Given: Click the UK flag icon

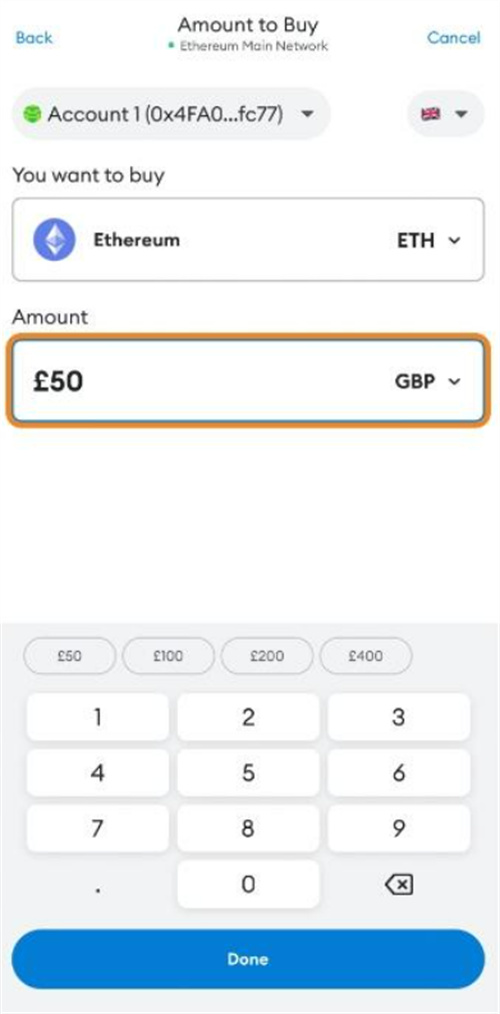Looking at the screenshot, I should point(431,114).
